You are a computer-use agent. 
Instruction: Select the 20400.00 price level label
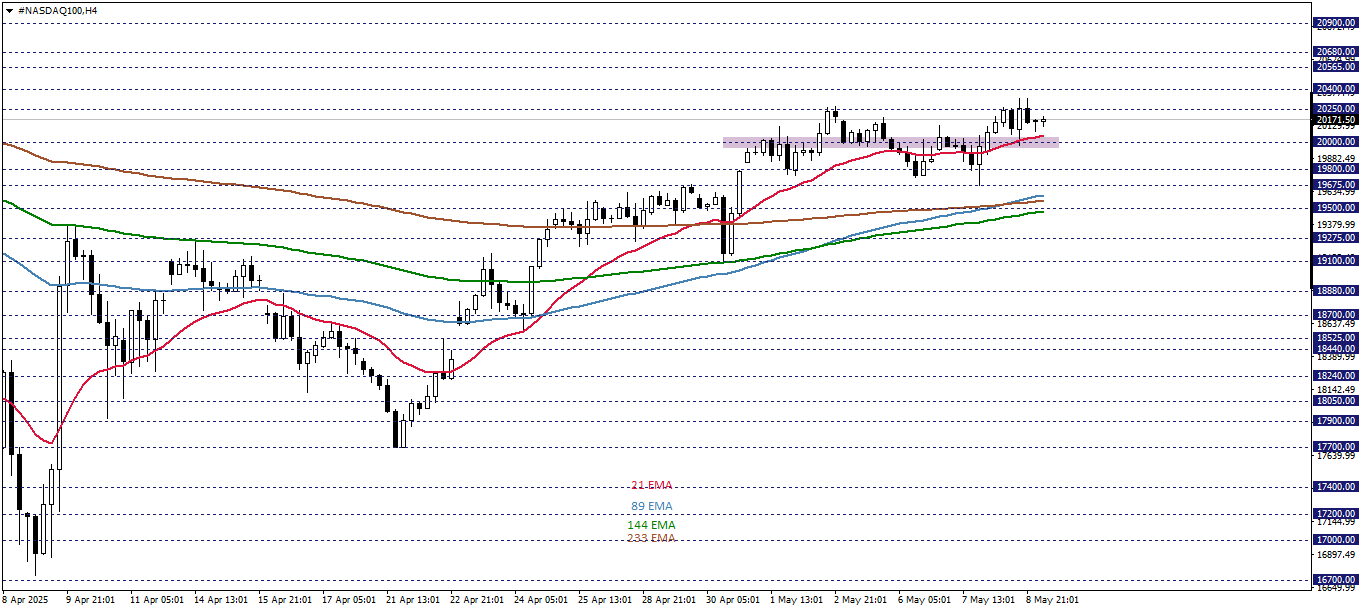[x=1337, y=89]
